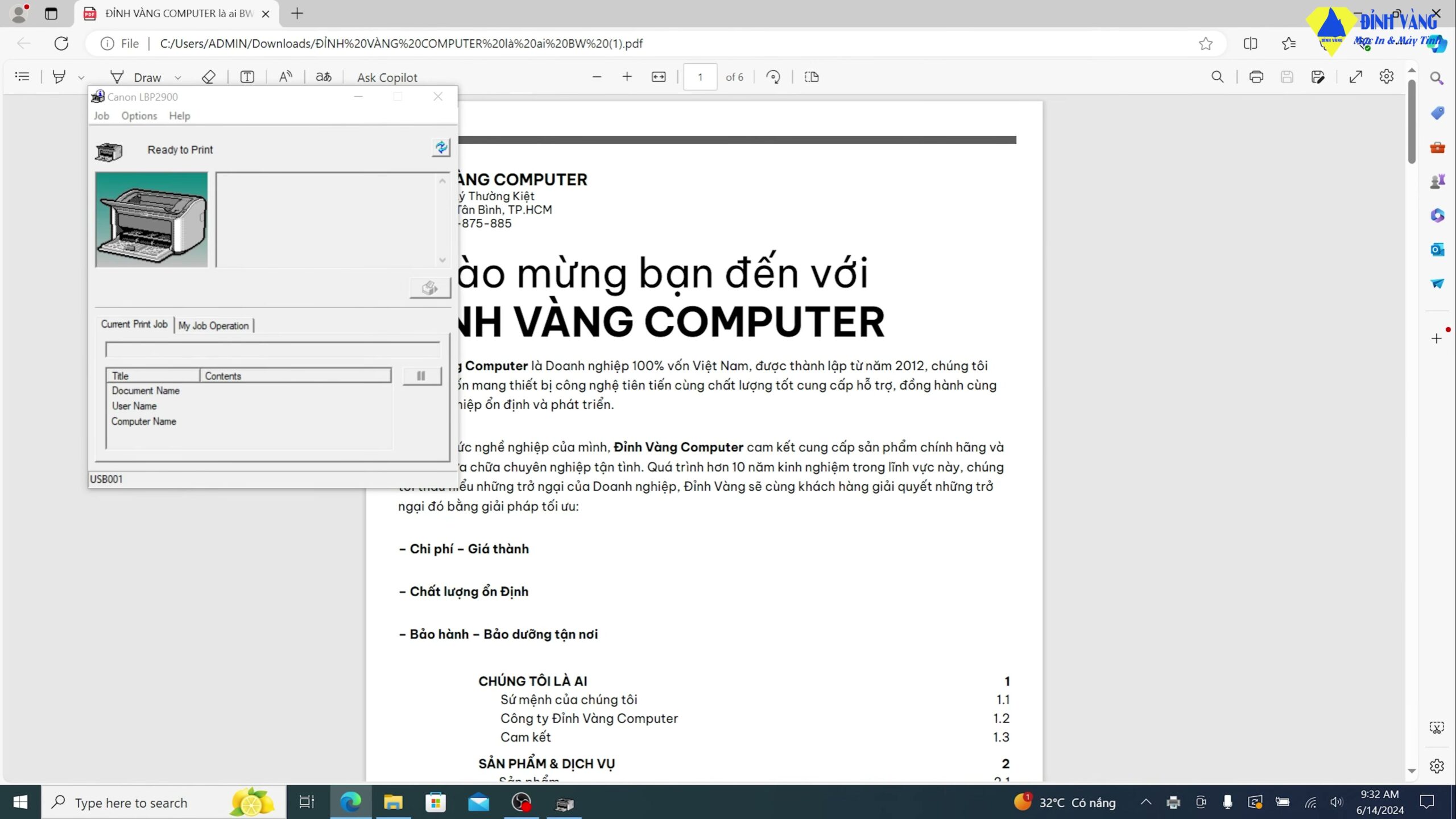
Task: Add this page to favorites
Action: coord(1205,44)
